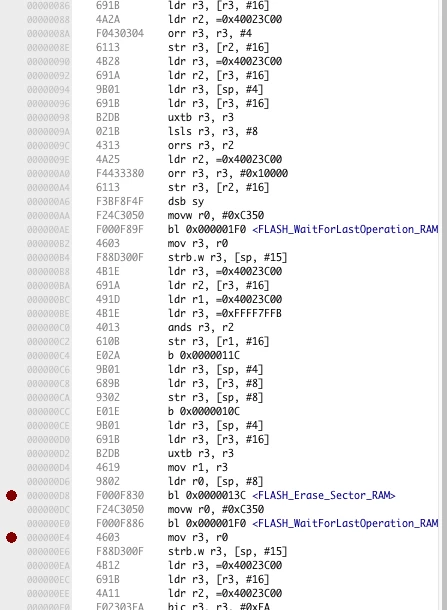Click opcode E01E
The width and height of the screenshot is (447, 610).
108,412
